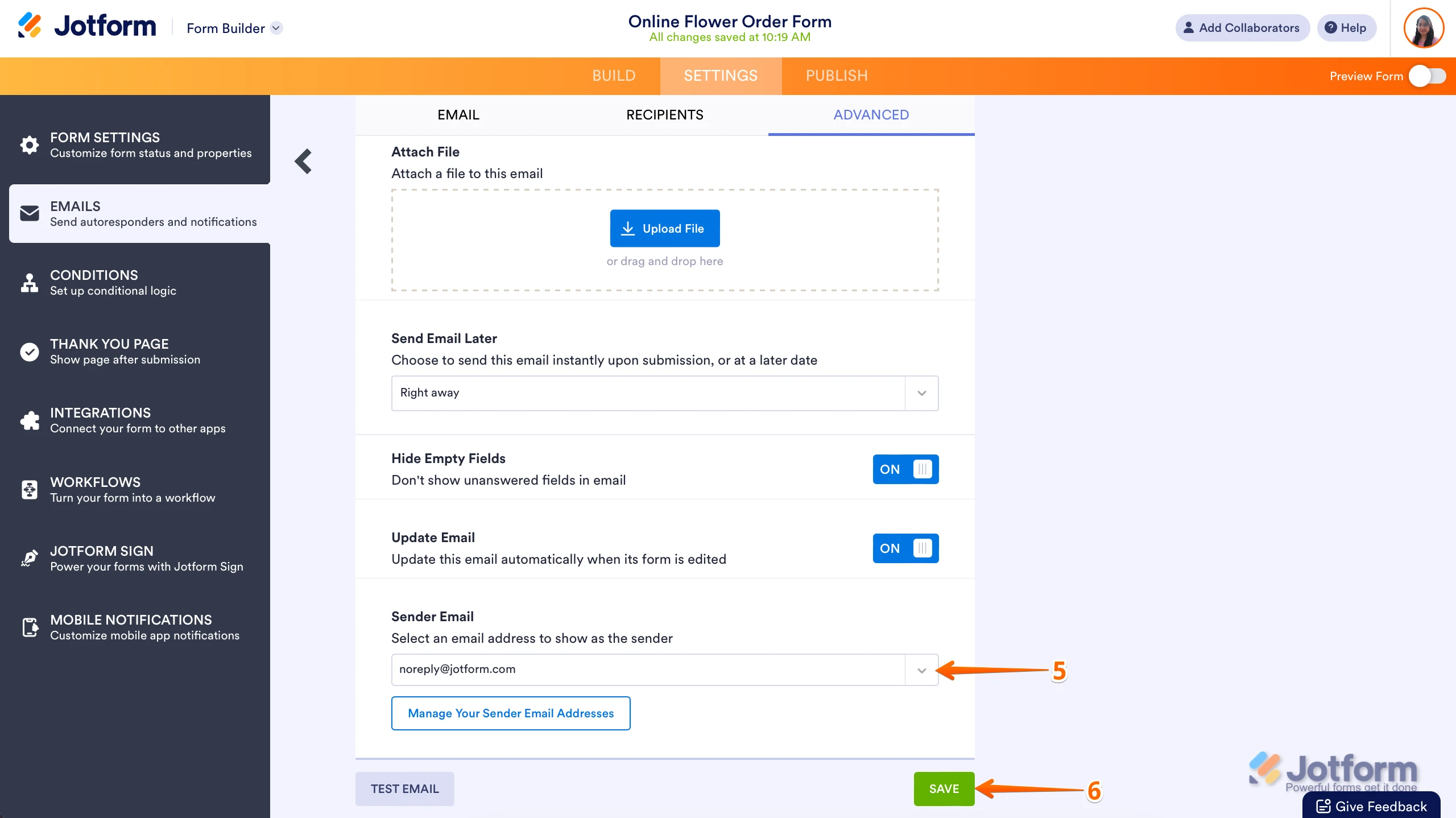Click the Save button

944,789
